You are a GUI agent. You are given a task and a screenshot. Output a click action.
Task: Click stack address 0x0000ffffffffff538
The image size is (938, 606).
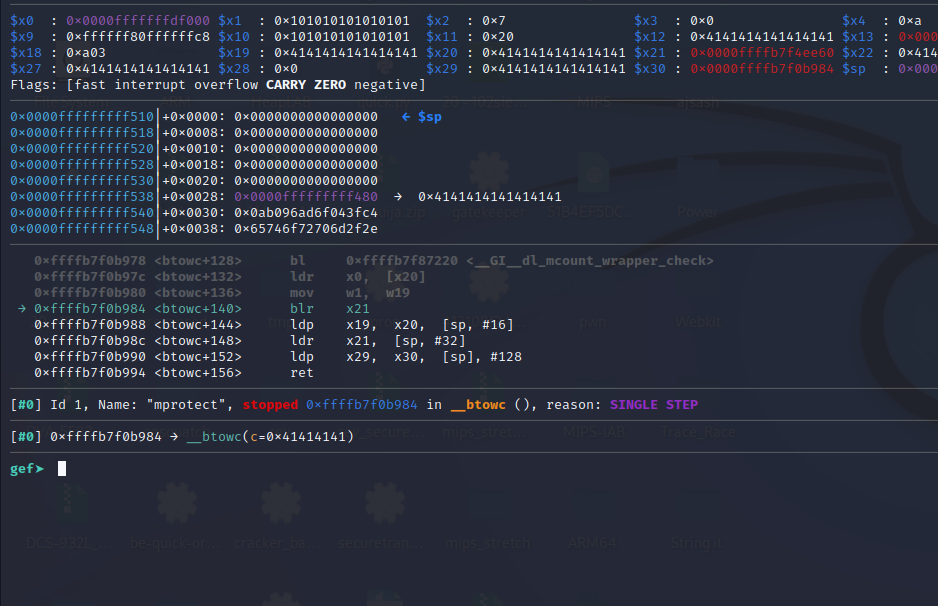tap(82, 197)
